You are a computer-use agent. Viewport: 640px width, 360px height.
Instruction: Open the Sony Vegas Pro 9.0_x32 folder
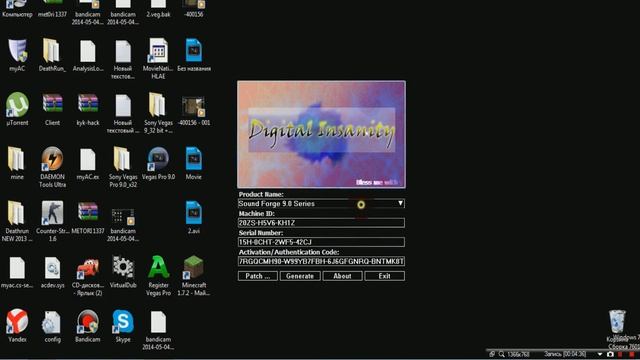pyautogui.click(x=122, y=159)
